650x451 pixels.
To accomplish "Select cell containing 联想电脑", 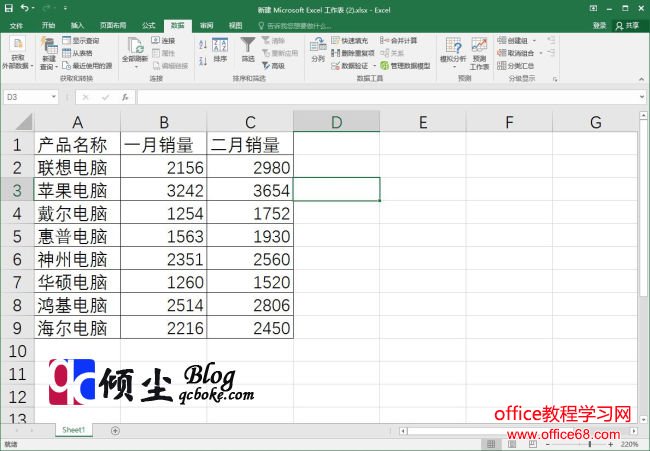I will coord(77,167).
